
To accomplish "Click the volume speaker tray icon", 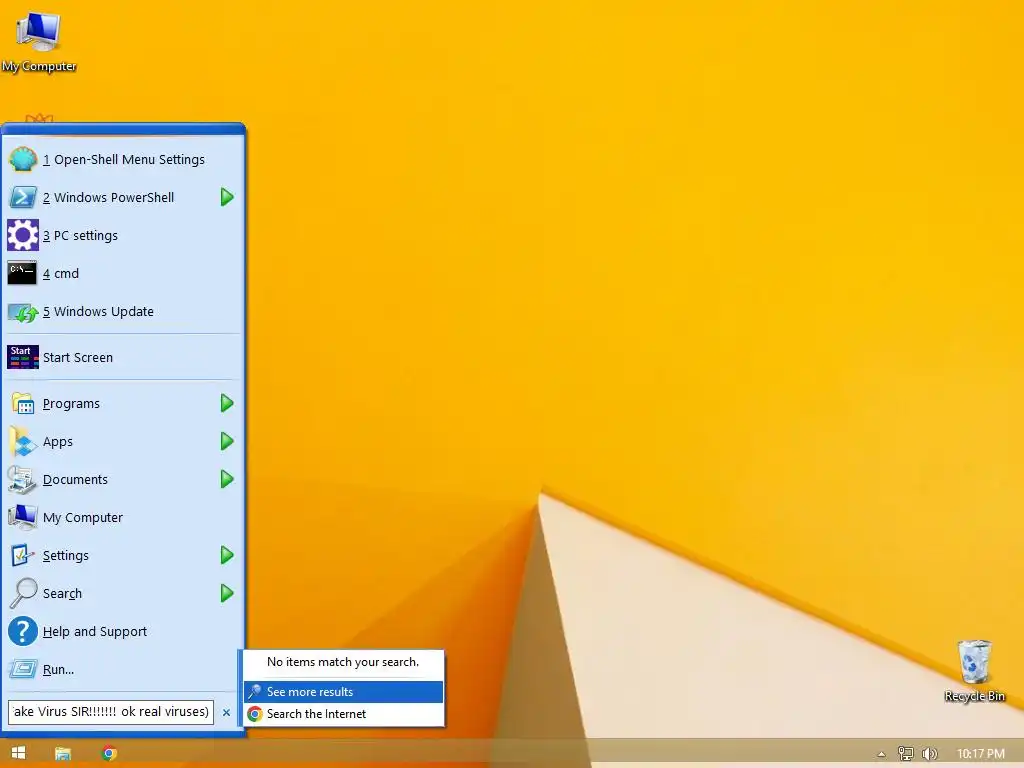I will tap(929, 754).
